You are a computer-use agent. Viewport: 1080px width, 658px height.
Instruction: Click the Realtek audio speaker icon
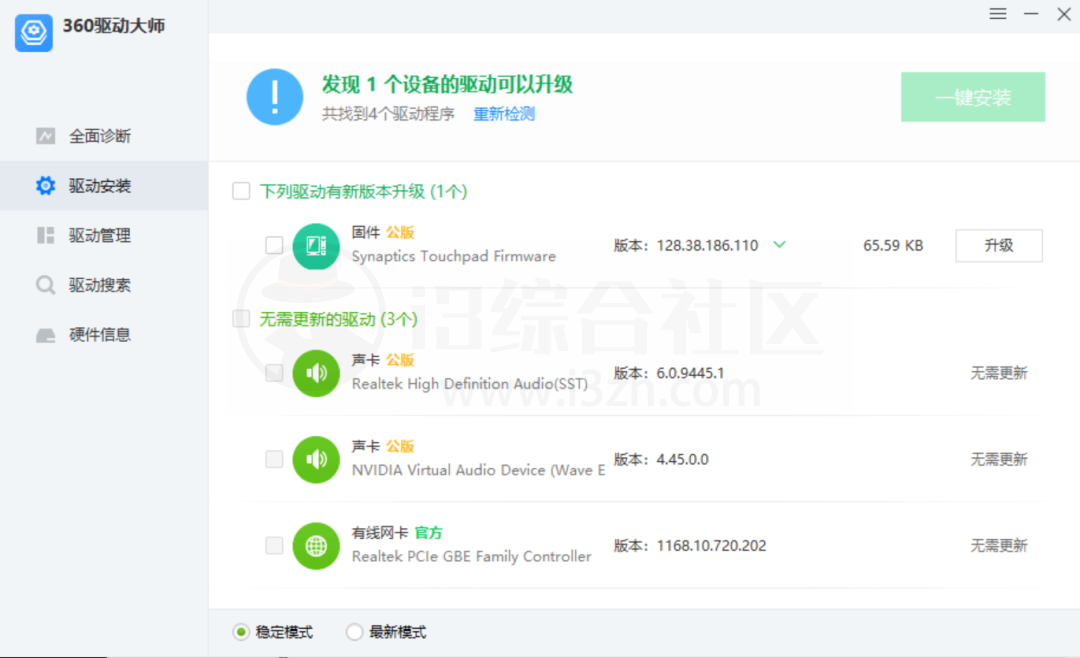point(316,373)
